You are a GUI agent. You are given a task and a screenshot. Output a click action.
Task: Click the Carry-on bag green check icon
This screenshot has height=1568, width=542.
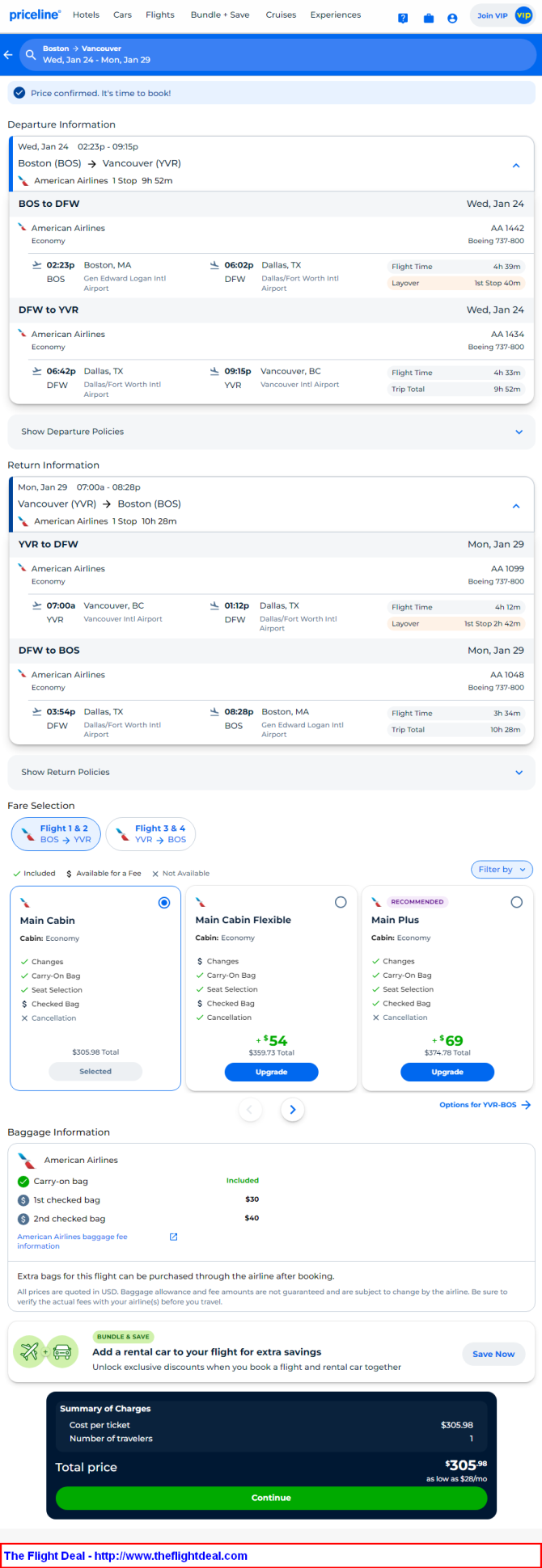pos(23,1182)
